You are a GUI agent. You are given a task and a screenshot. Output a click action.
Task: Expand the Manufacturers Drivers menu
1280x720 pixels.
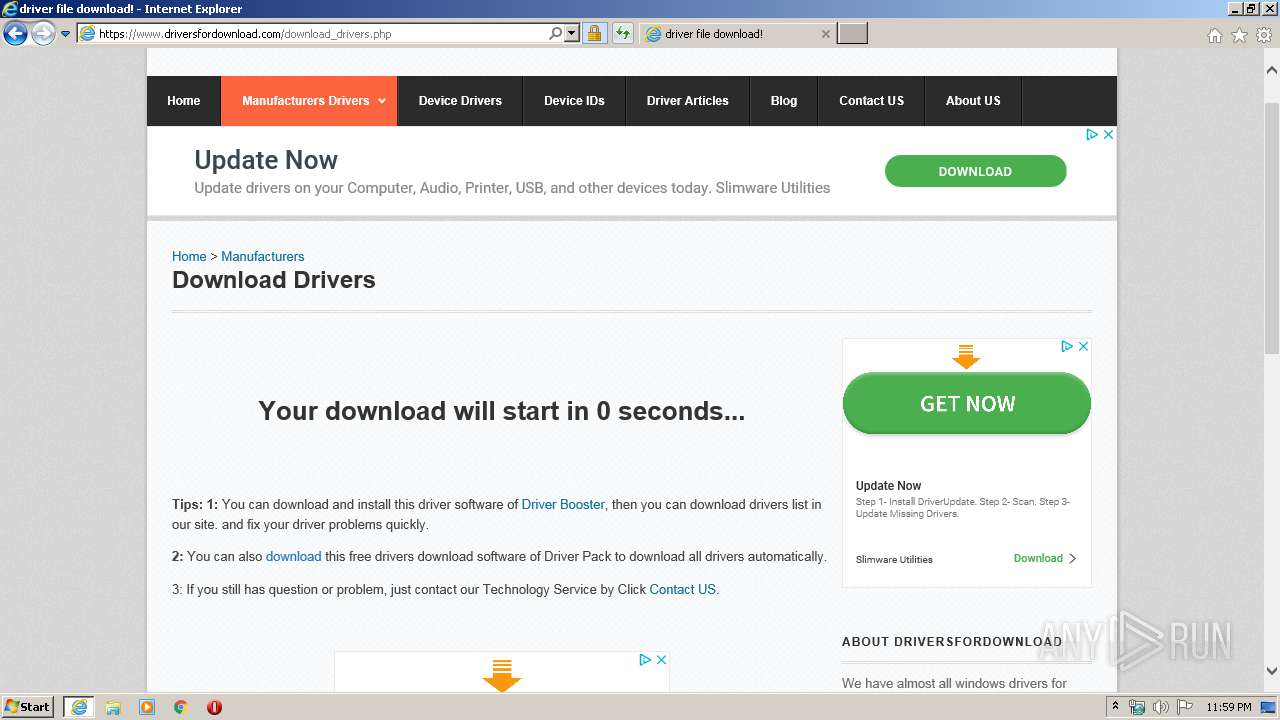(x=309, y=101)
